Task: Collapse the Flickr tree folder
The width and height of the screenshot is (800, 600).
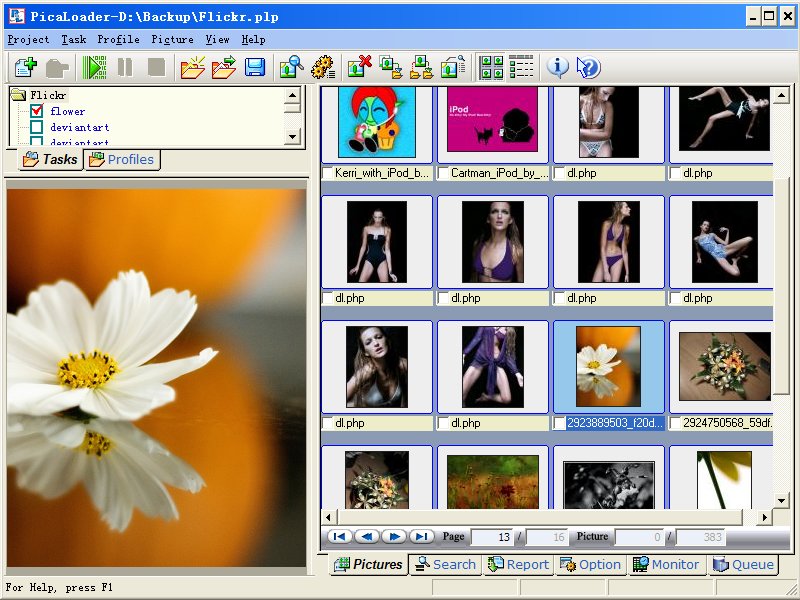Action: [19, 95]
